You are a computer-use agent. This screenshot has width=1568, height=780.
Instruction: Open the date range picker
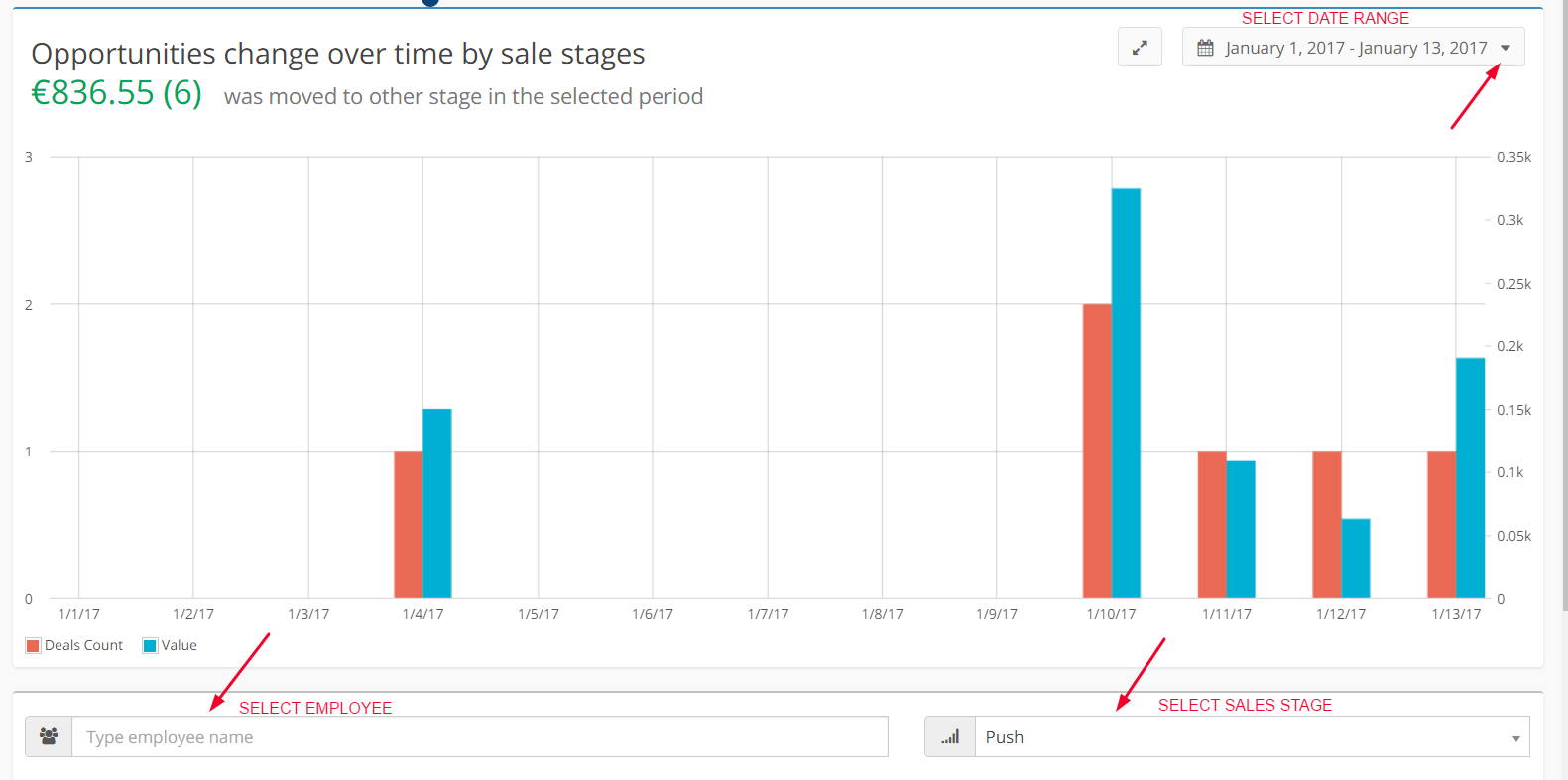[1353, 47]
